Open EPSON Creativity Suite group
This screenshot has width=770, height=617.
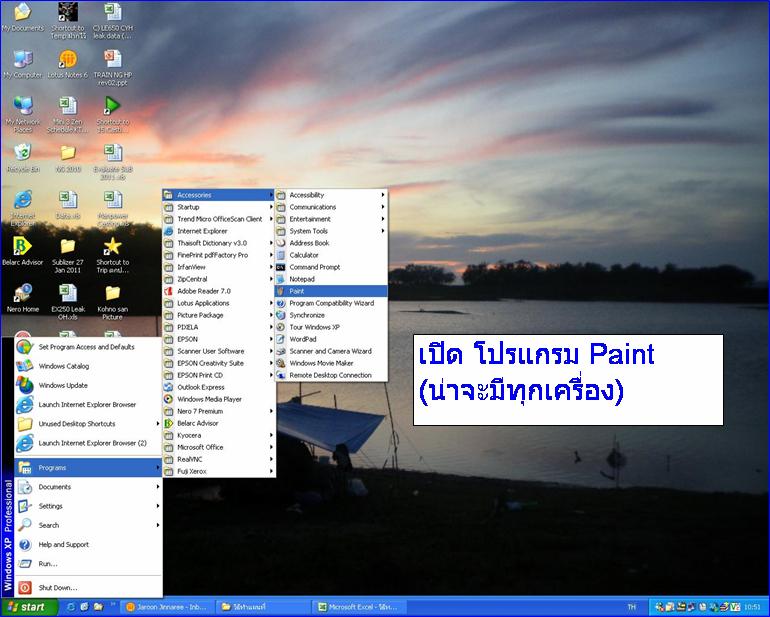point(219,363)
